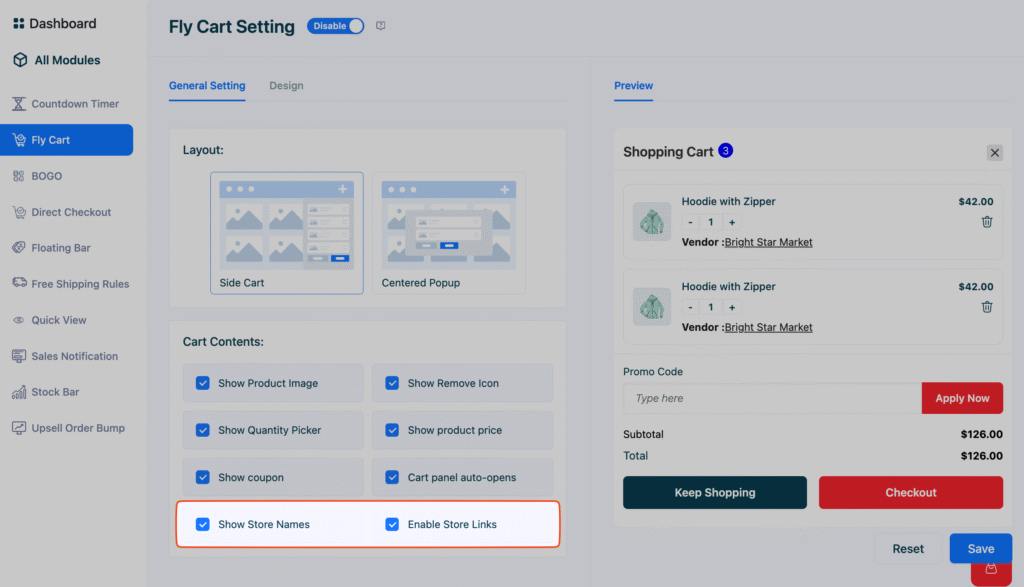This screenshot has width=1024, height=587.
Task: Select the Preview tab
Action: tap(633, 86)
